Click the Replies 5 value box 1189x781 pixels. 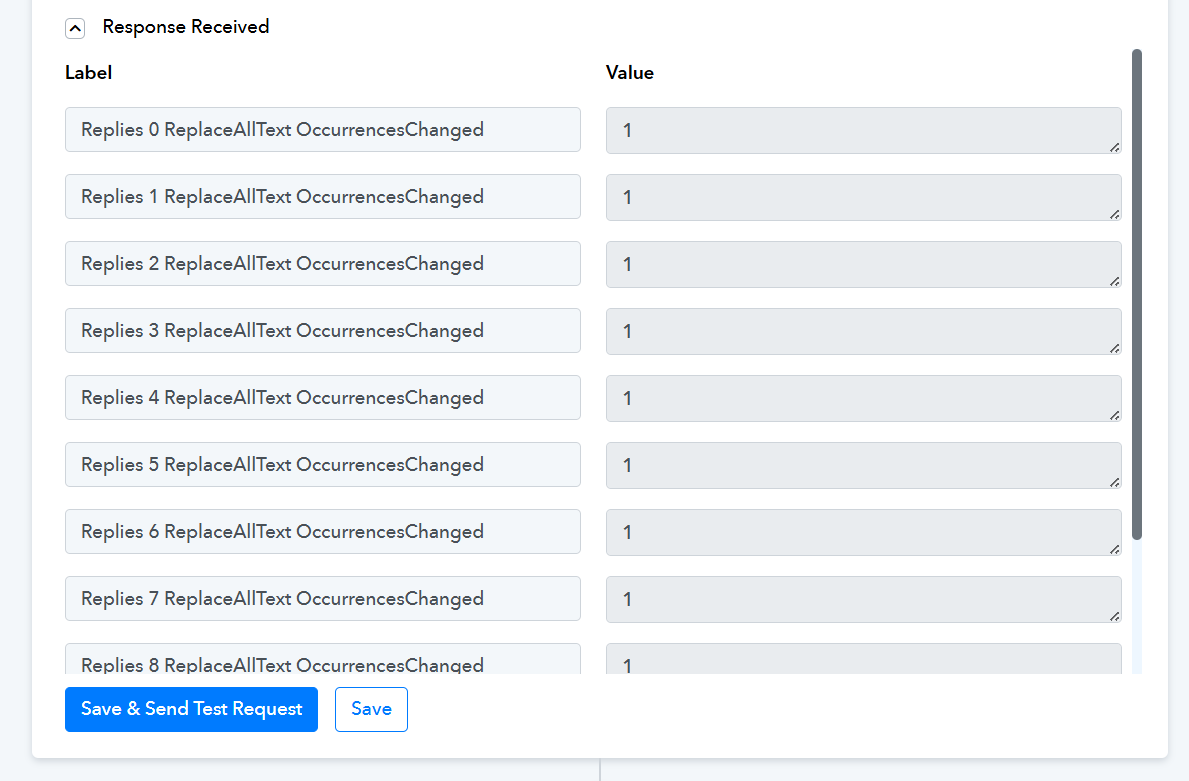[864, 466]
